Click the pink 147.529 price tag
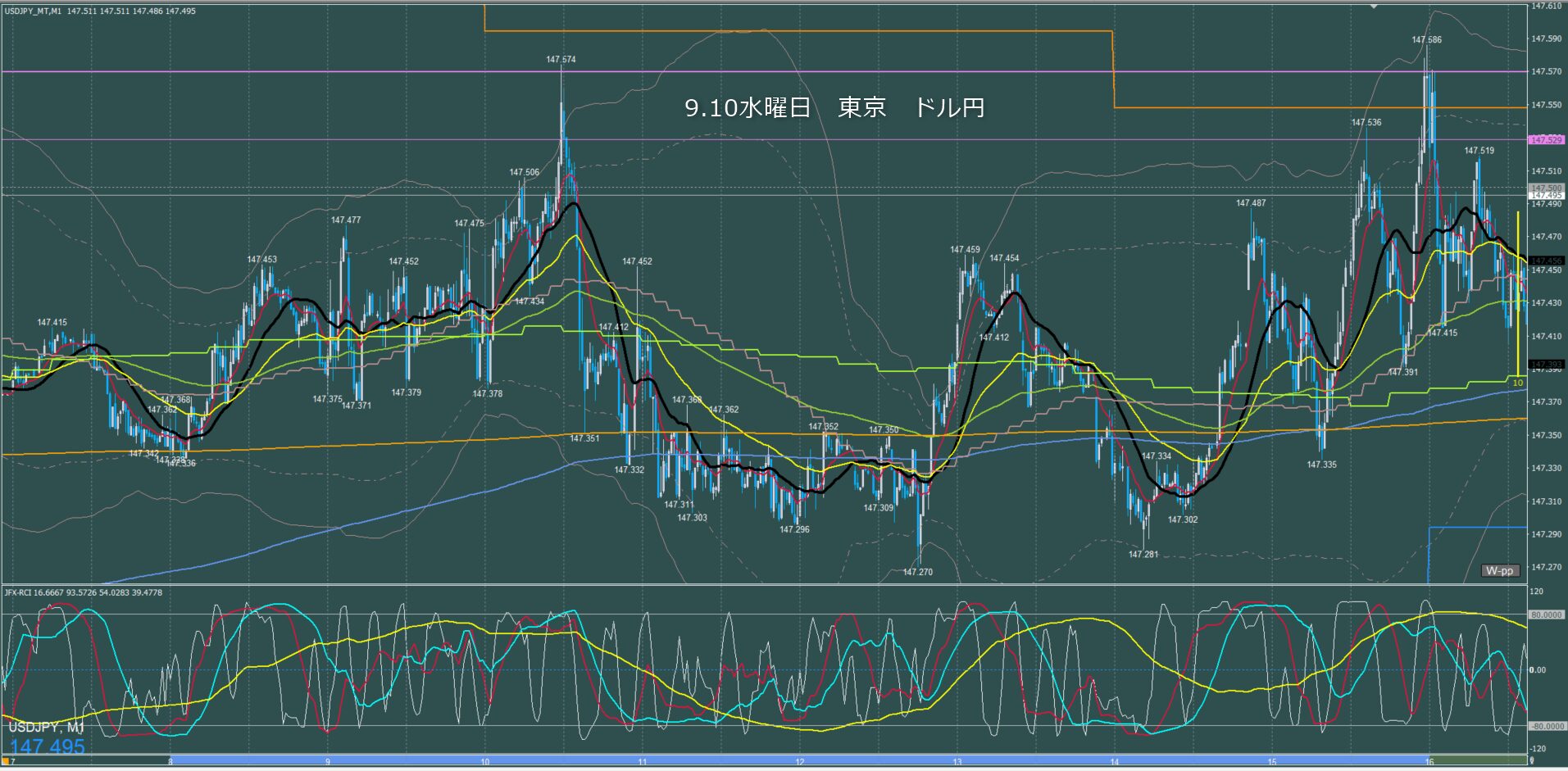 (x=1546, y=140)
